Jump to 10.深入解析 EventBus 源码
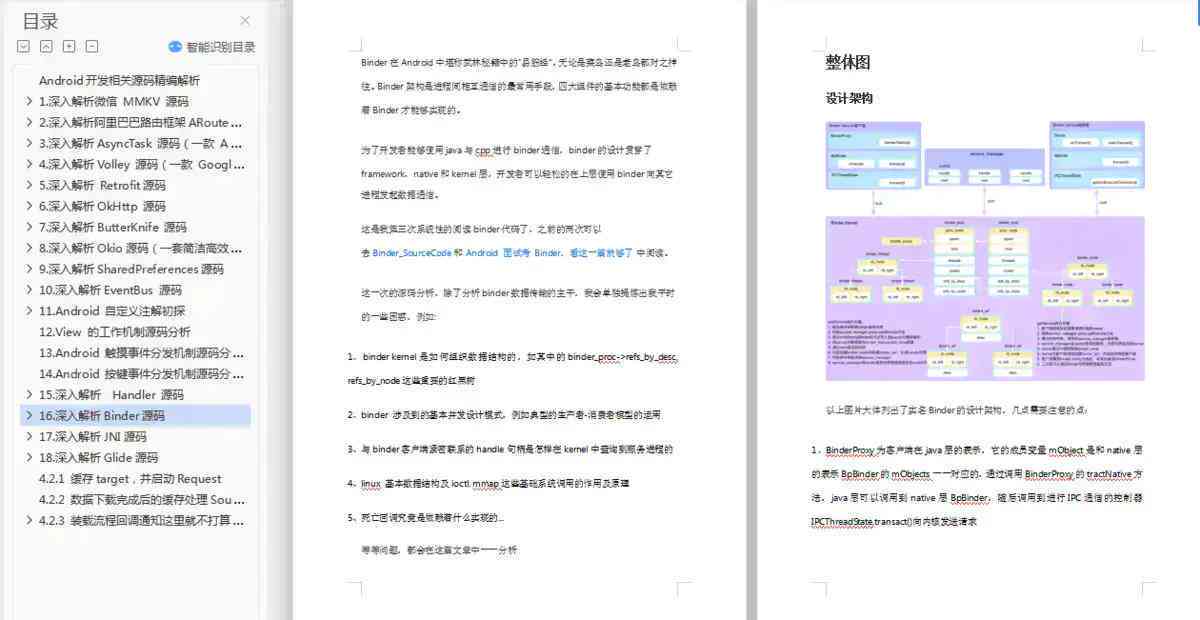1200x620 pixels. click(x=110, y=290)
